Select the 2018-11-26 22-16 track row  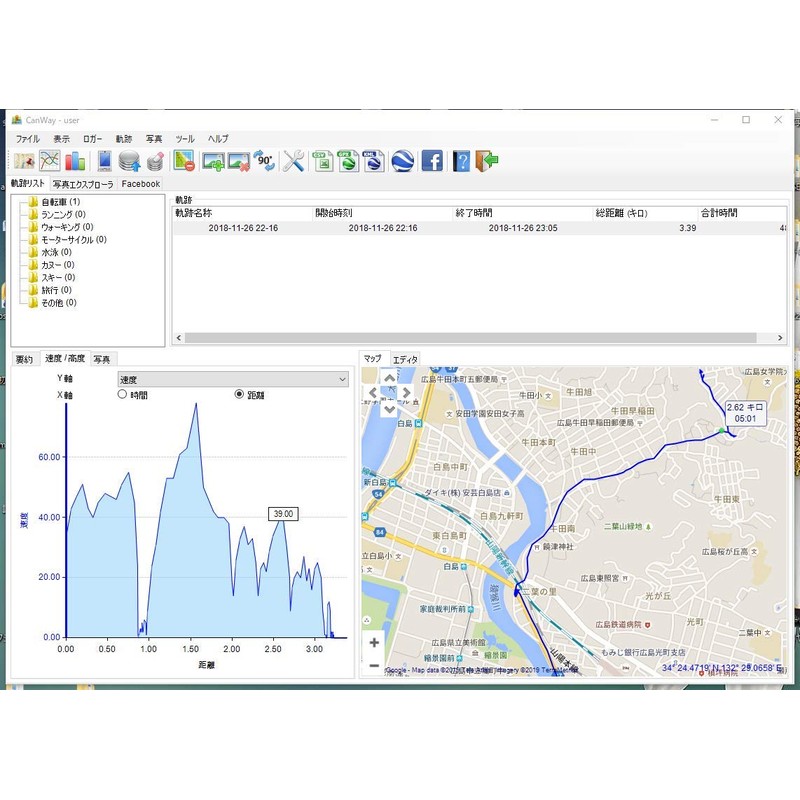click(x=243, y=228)
